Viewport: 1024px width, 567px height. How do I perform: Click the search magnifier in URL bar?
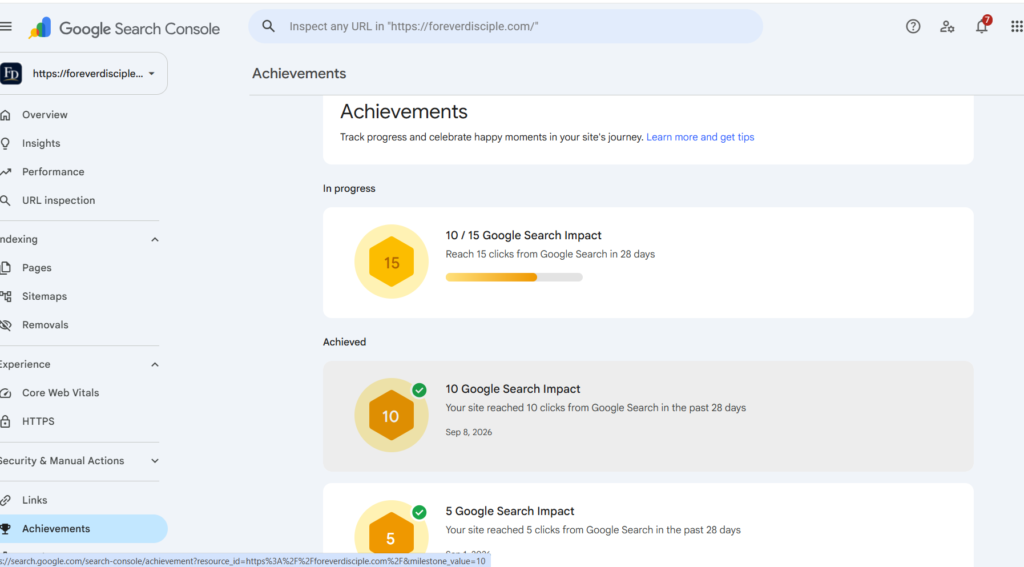[x=268, y=26]
